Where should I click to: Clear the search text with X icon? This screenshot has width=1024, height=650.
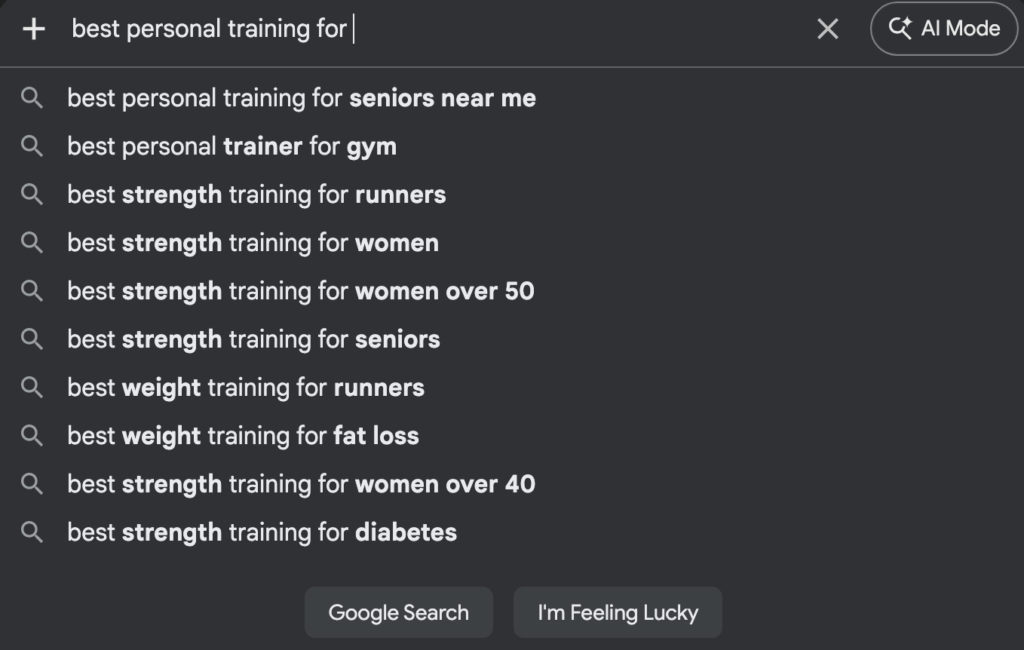827,29
